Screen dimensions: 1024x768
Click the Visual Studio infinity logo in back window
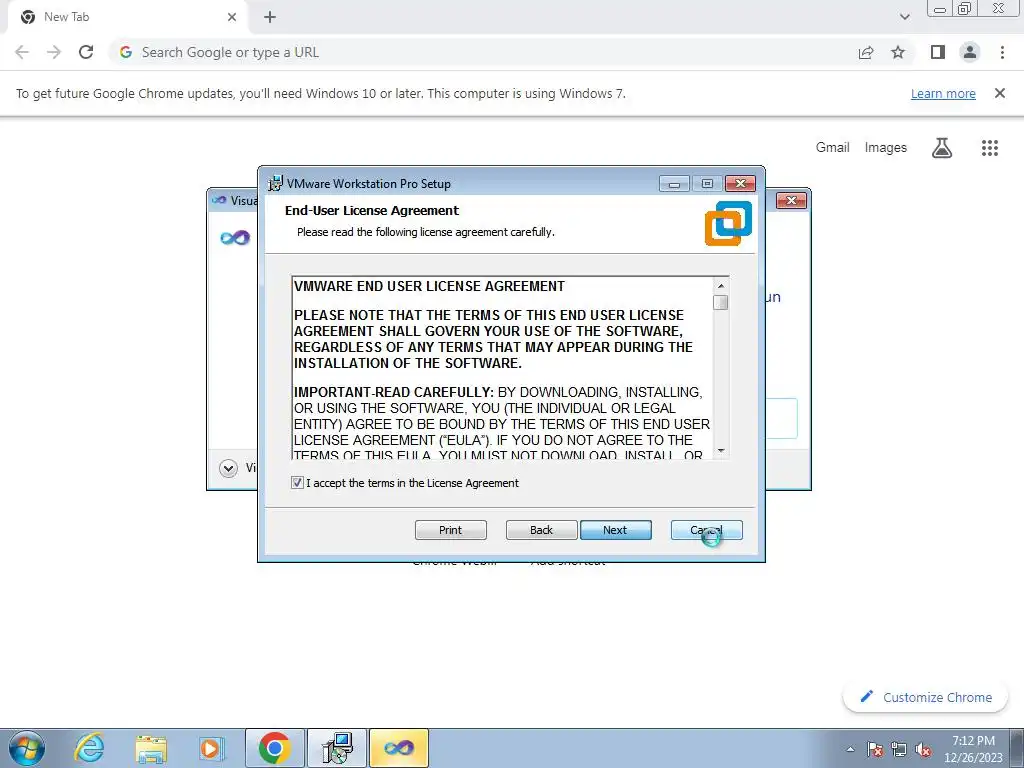(235, 238)
